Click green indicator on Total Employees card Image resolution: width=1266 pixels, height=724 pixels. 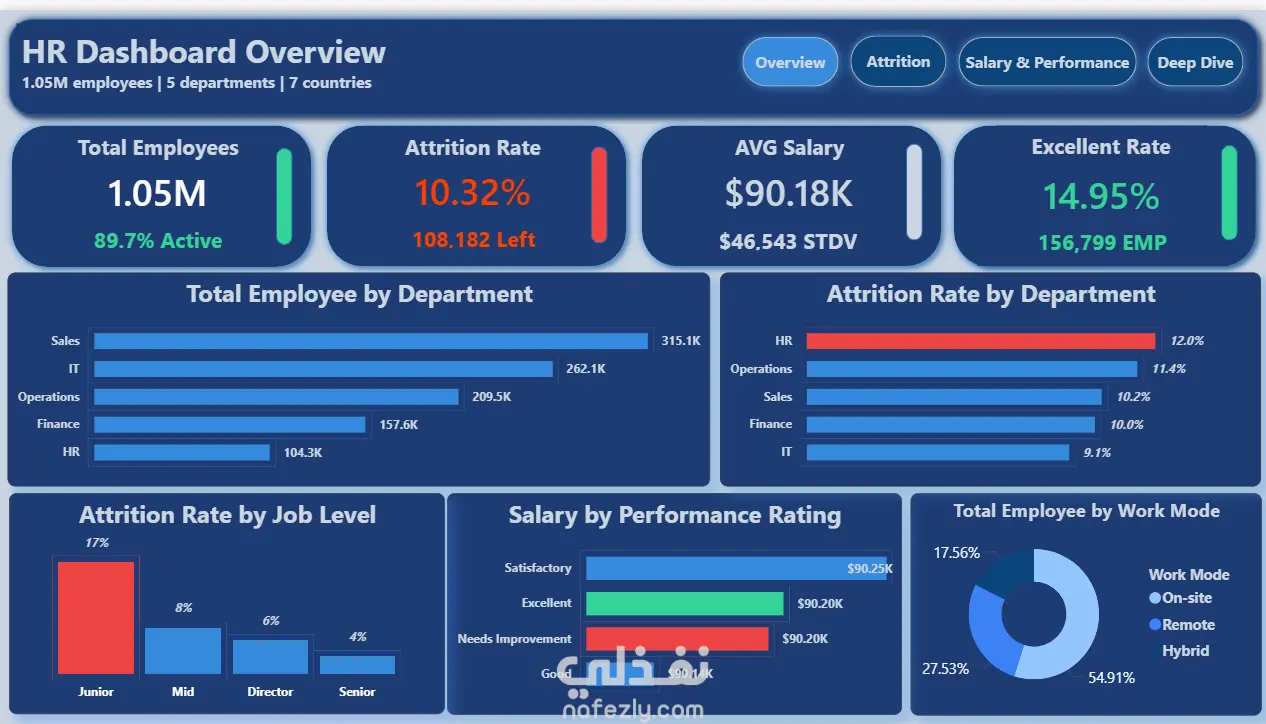coord(284,196)
